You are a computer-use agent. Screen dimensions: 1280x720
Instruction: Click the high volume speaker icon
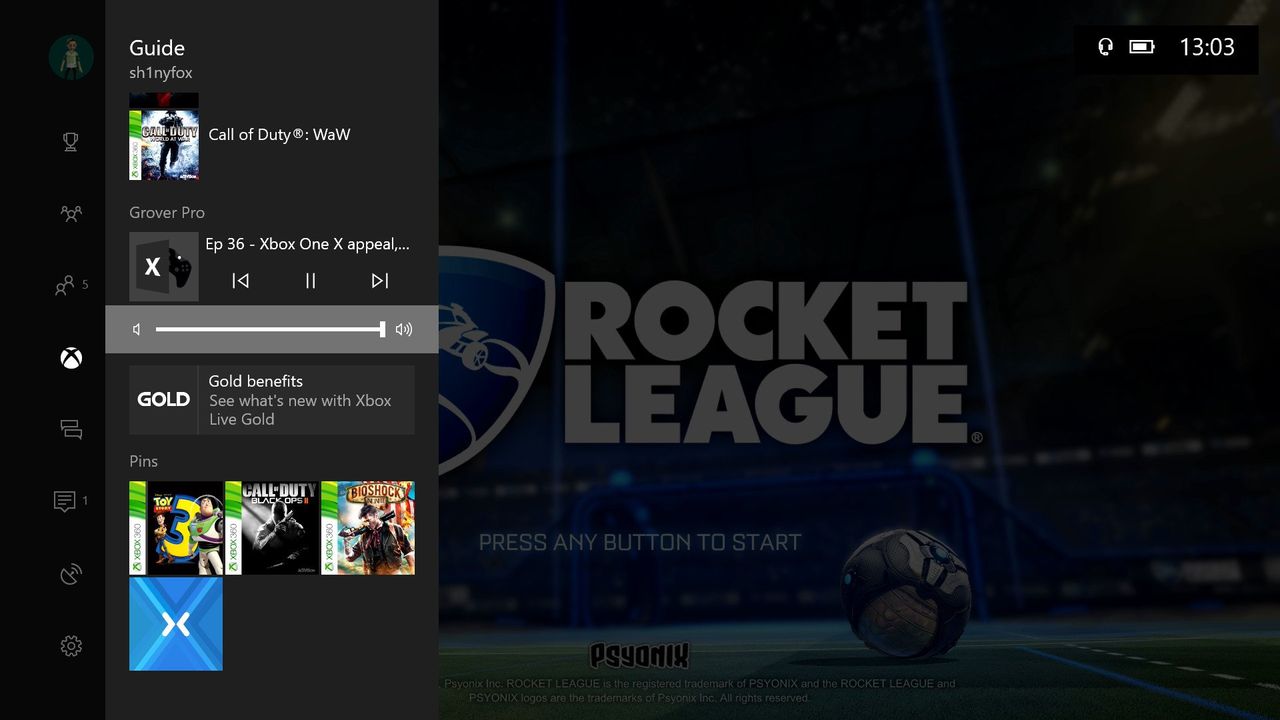(x=404, y=329)
